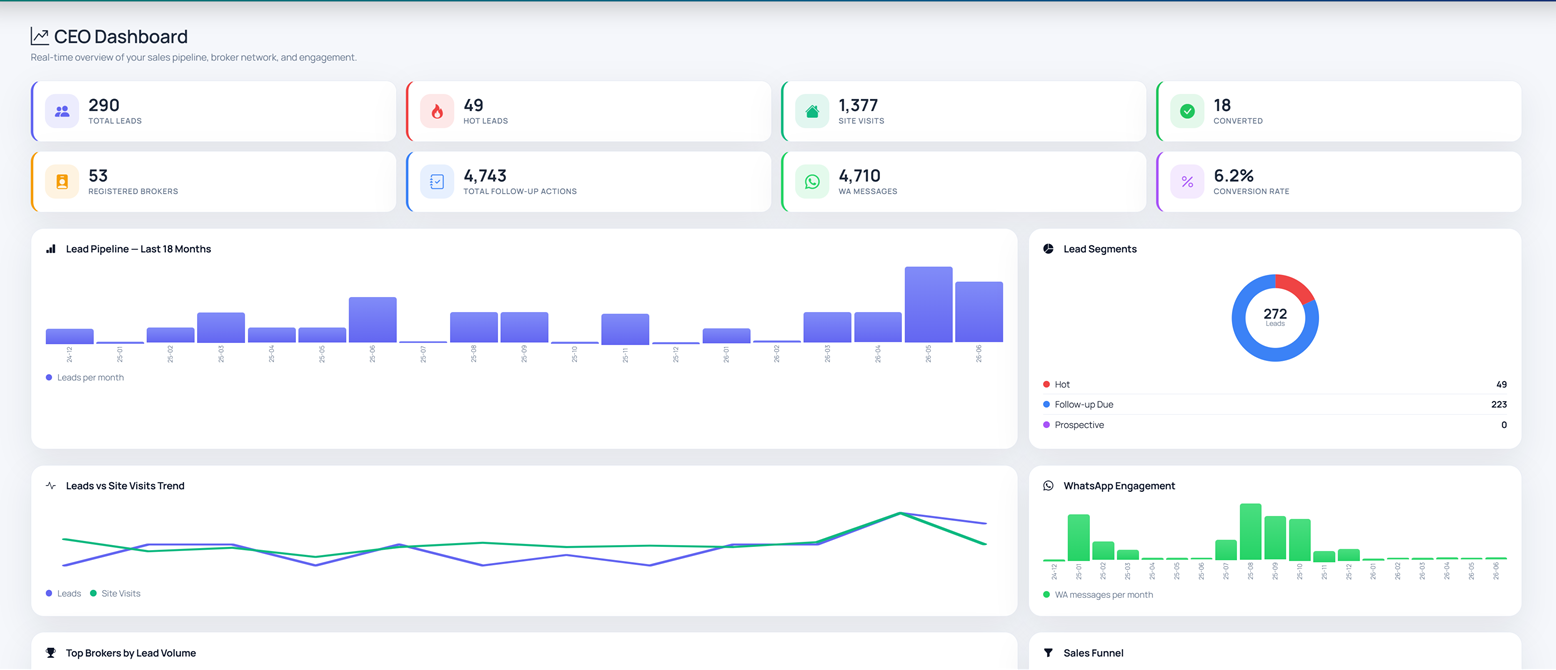Click the Leads vs Site Visits Trend title

point(125,486)
